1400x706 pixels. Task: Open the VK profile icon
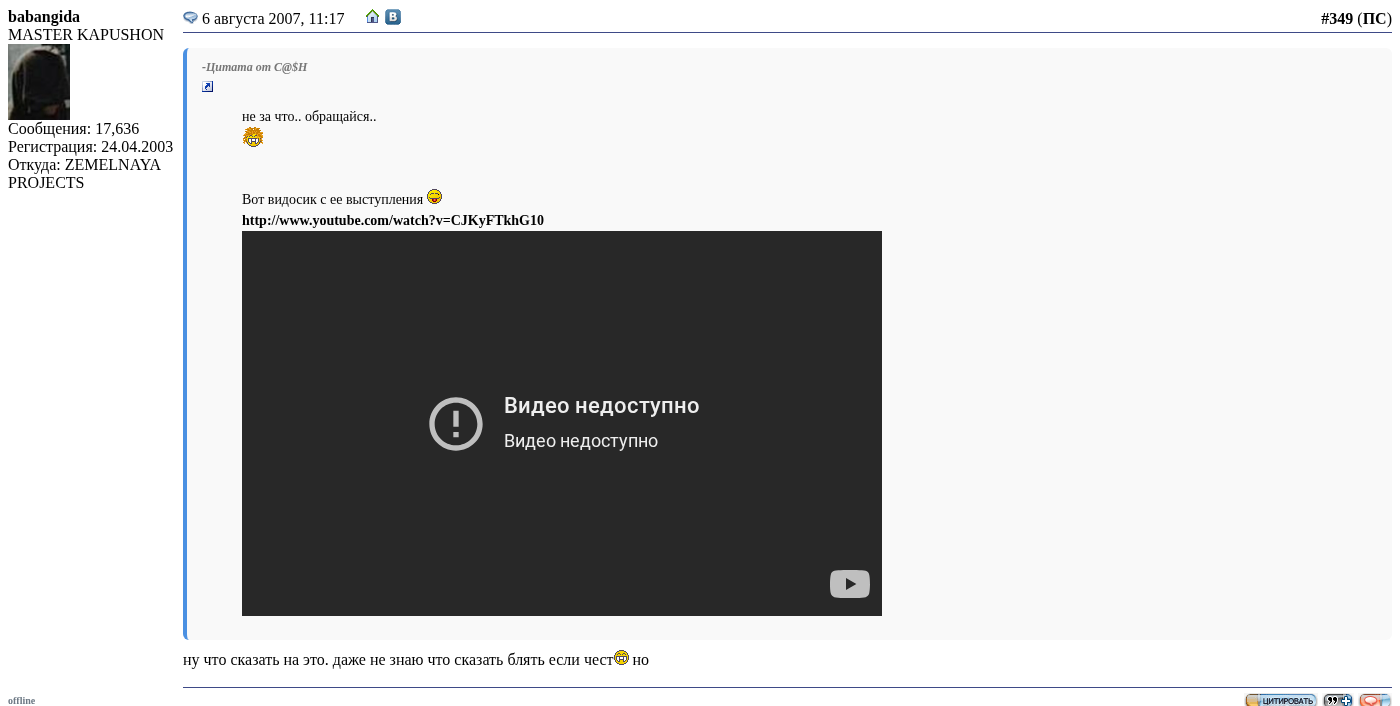point(393,17)
